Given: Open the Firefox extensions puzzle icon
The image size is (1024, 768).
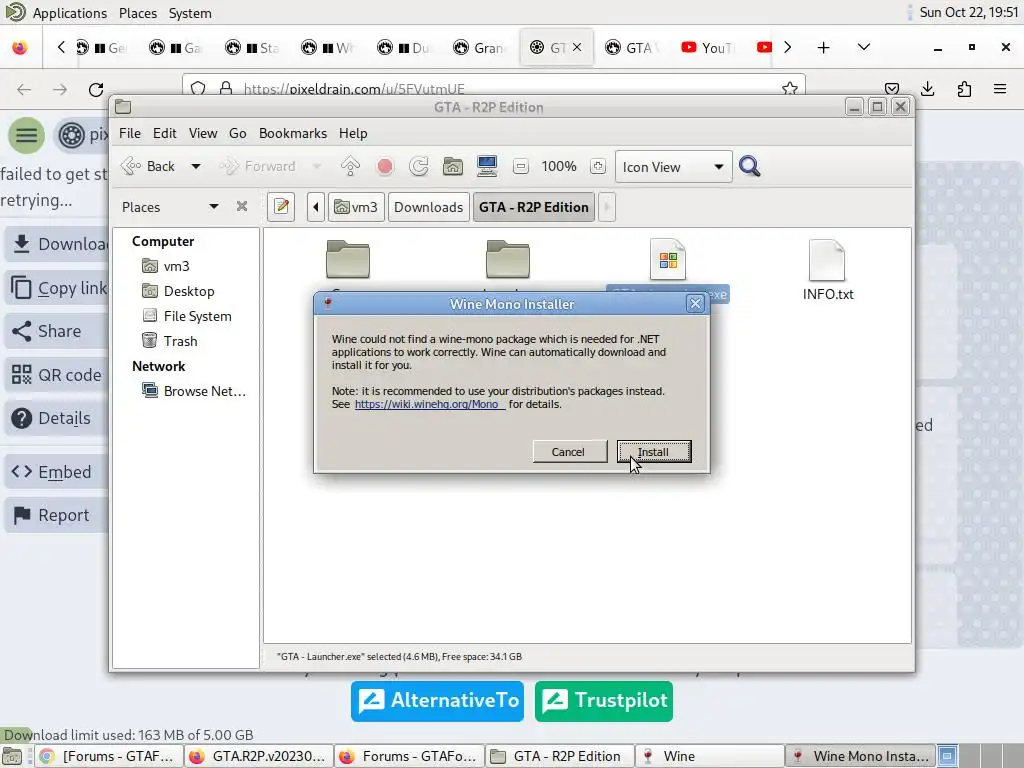Looking at the screenshot, I should coord(964,89).
